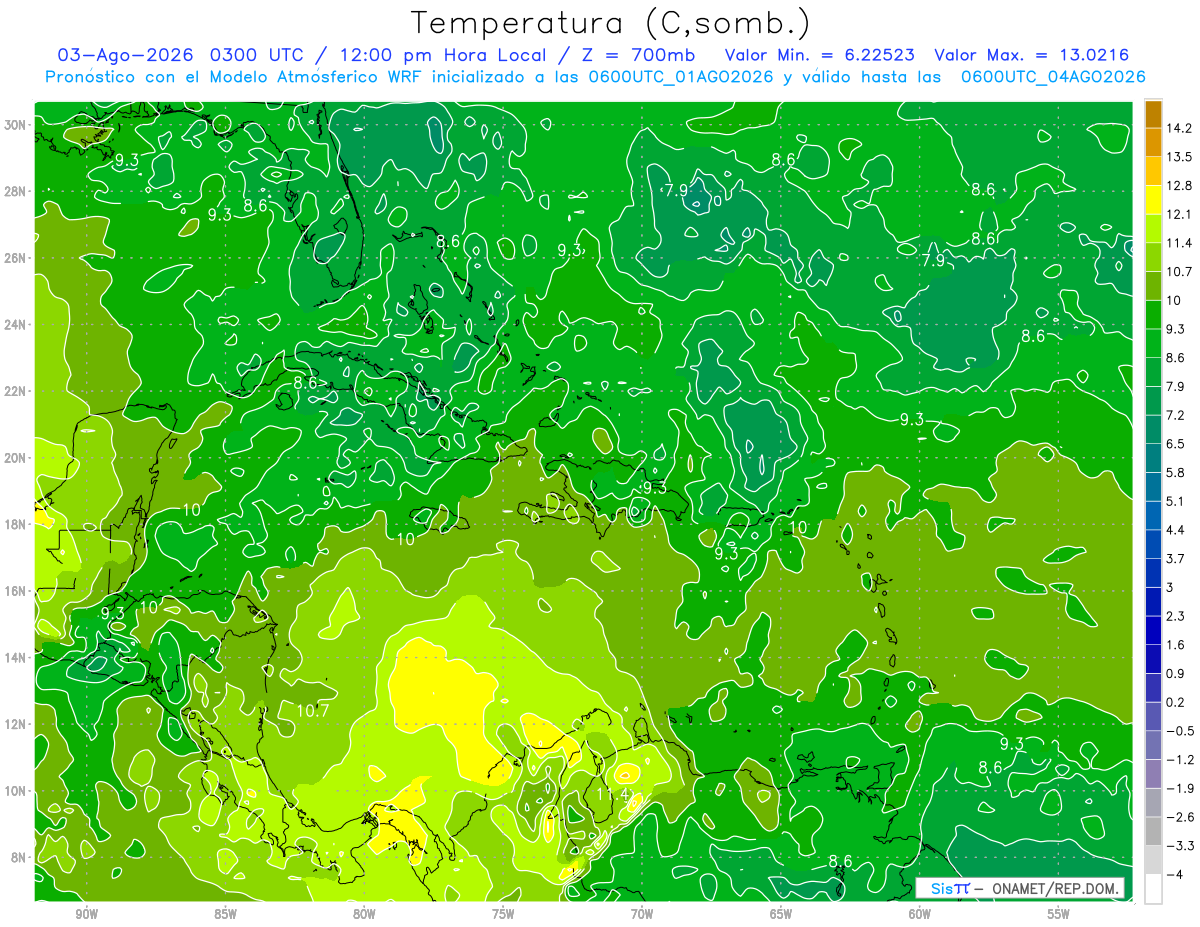Click the "26N" latitude axis label

point(16,257)
